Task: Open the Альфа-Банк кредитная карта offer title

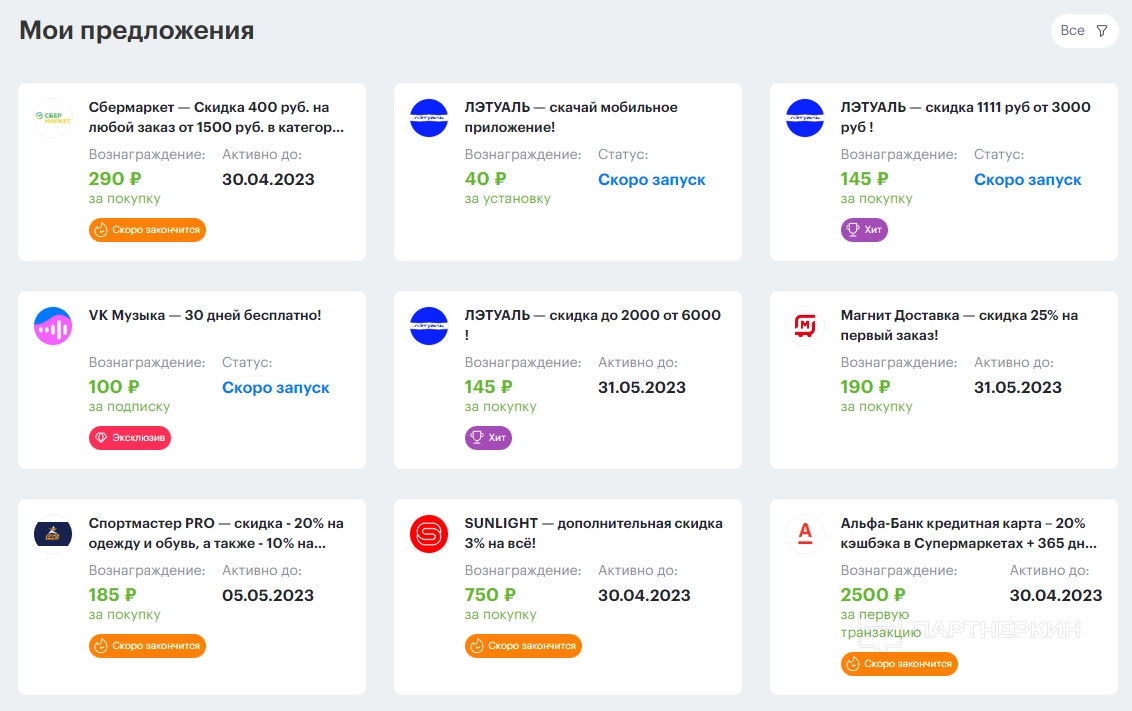Action: click(x=968, y=533)
